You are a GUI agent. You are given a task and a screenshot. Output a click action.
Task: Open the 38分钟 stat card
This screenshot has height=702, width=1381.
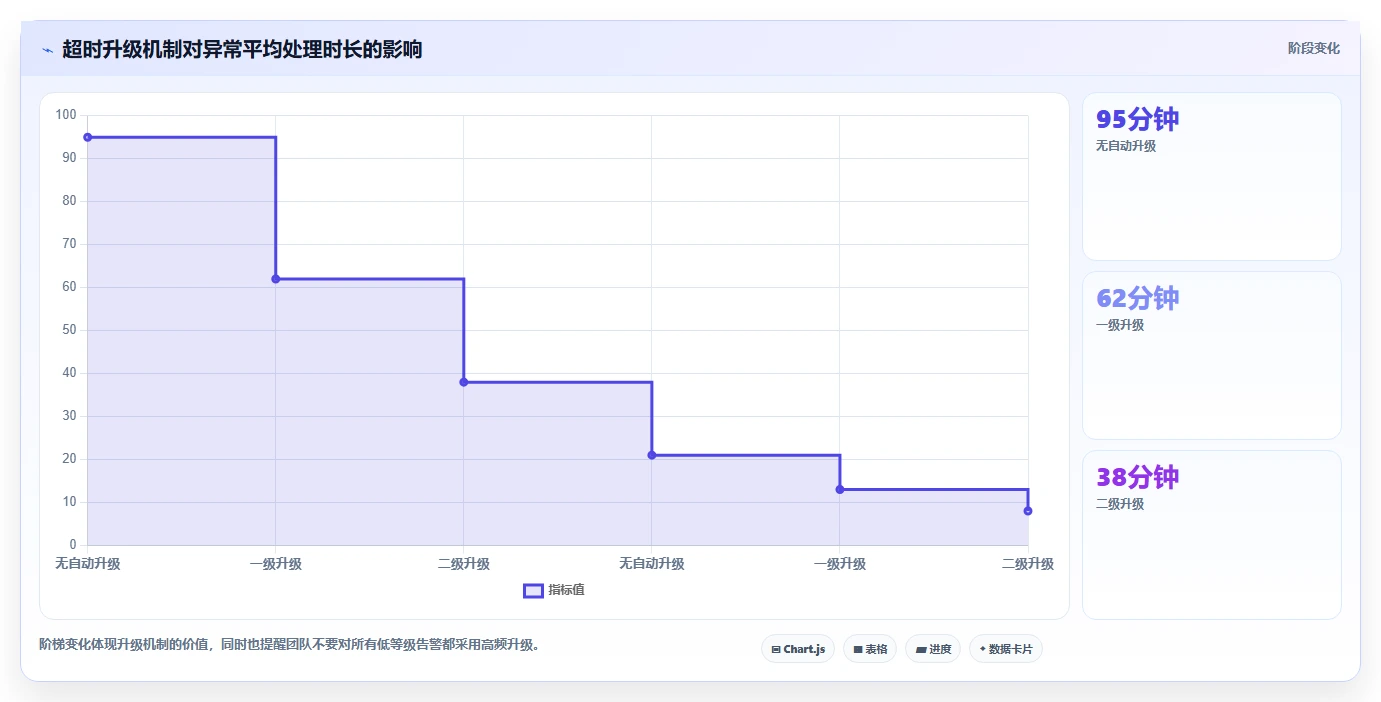tap(1212, 535)
